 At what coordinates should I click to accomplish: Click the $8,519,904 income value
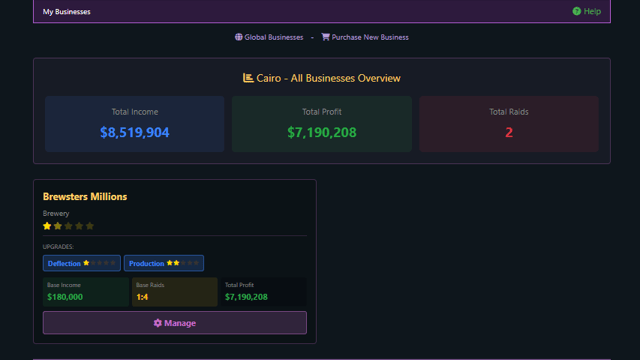135,132
